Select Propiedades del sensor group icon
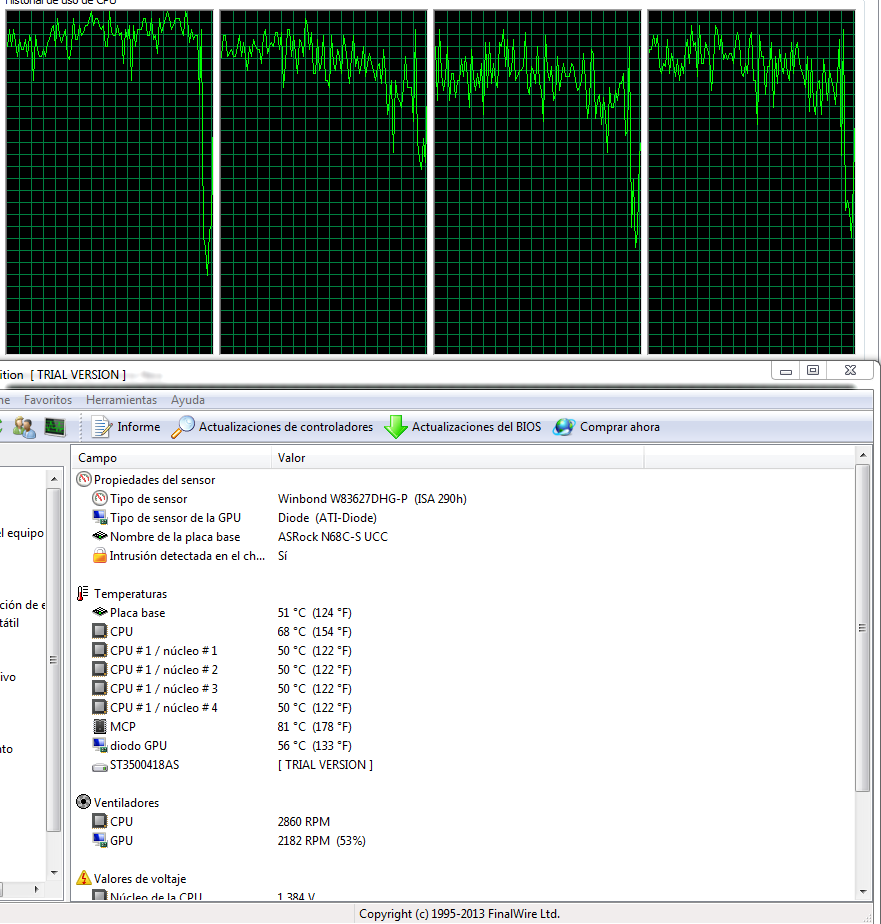881x924 pixels. pos(84,480)
